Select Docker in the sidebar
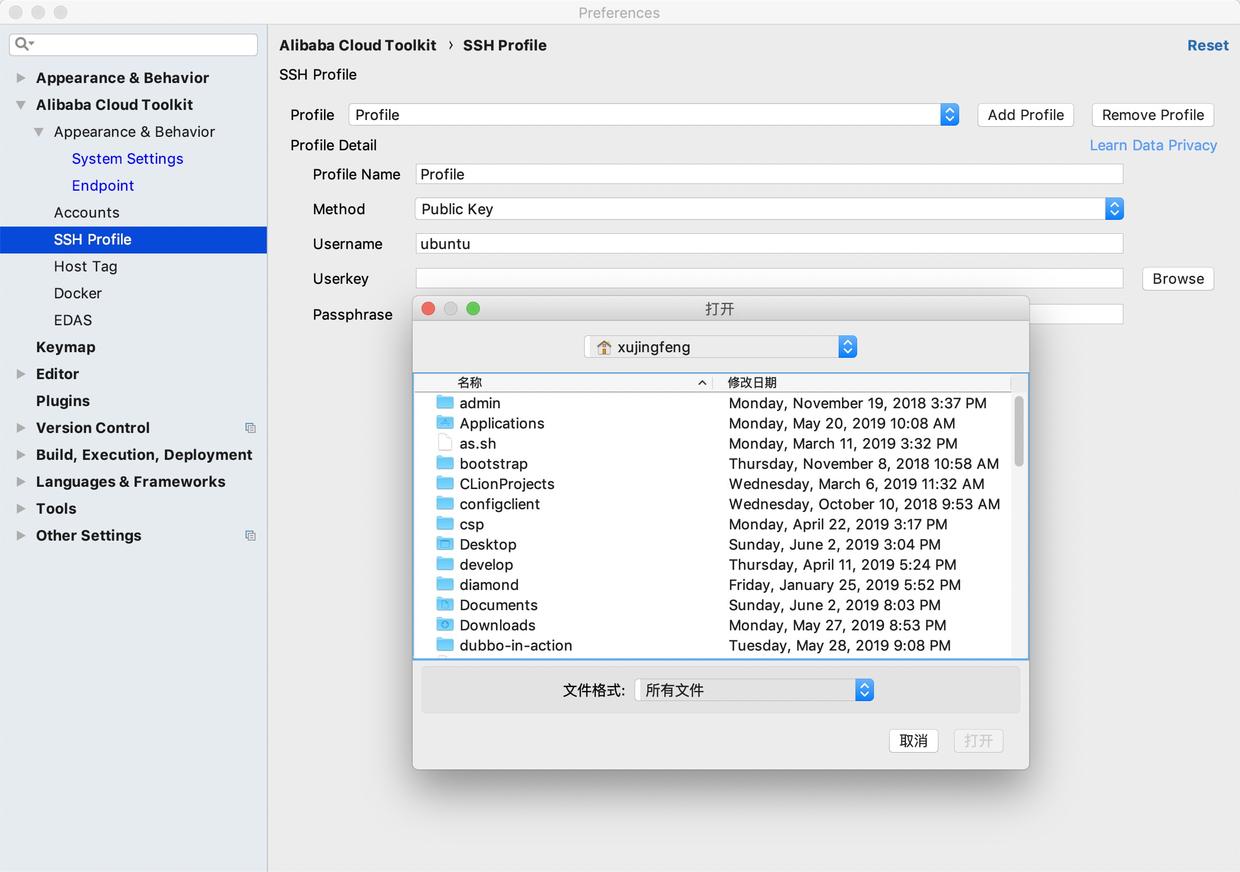The height and width of the screenshot is (872, 1240). coord(78,294)
